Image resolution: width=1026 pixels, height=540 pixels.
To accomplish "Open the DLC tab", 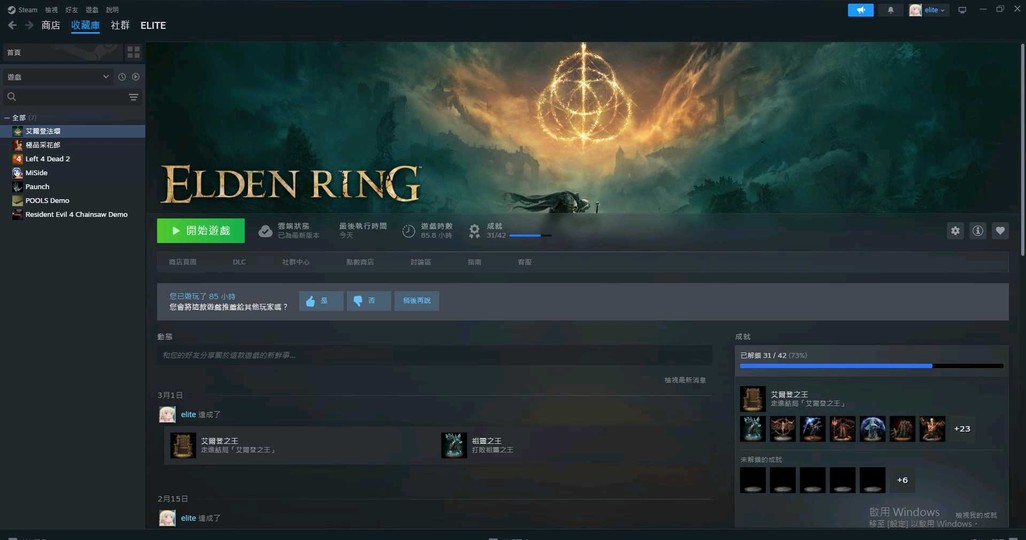I will coord(239,262).
